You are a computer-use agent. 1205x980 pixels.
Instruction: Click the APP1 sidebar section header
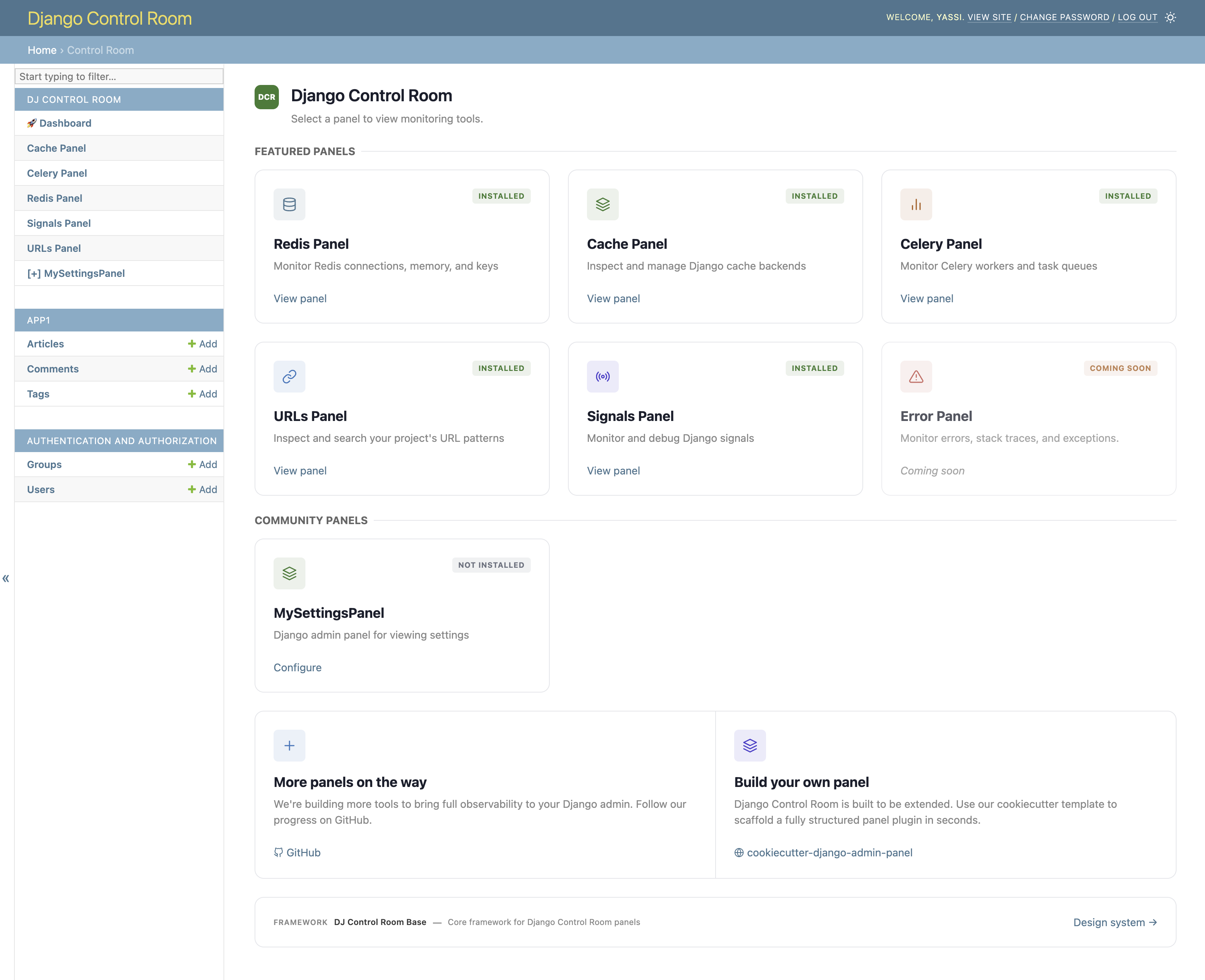coord(38,320)
